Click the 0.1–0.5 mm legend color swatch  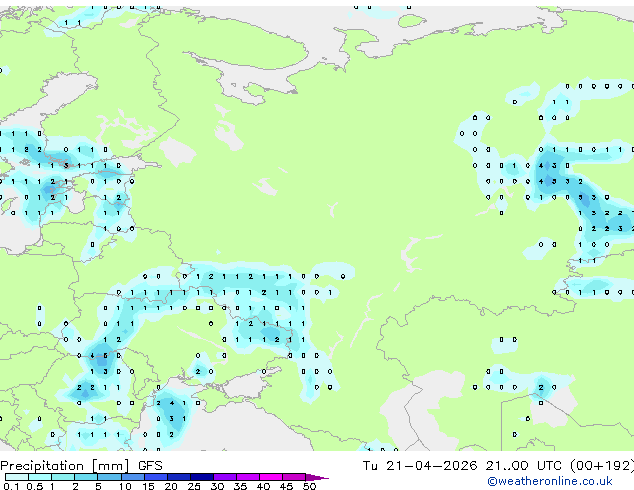click(17, 477)
